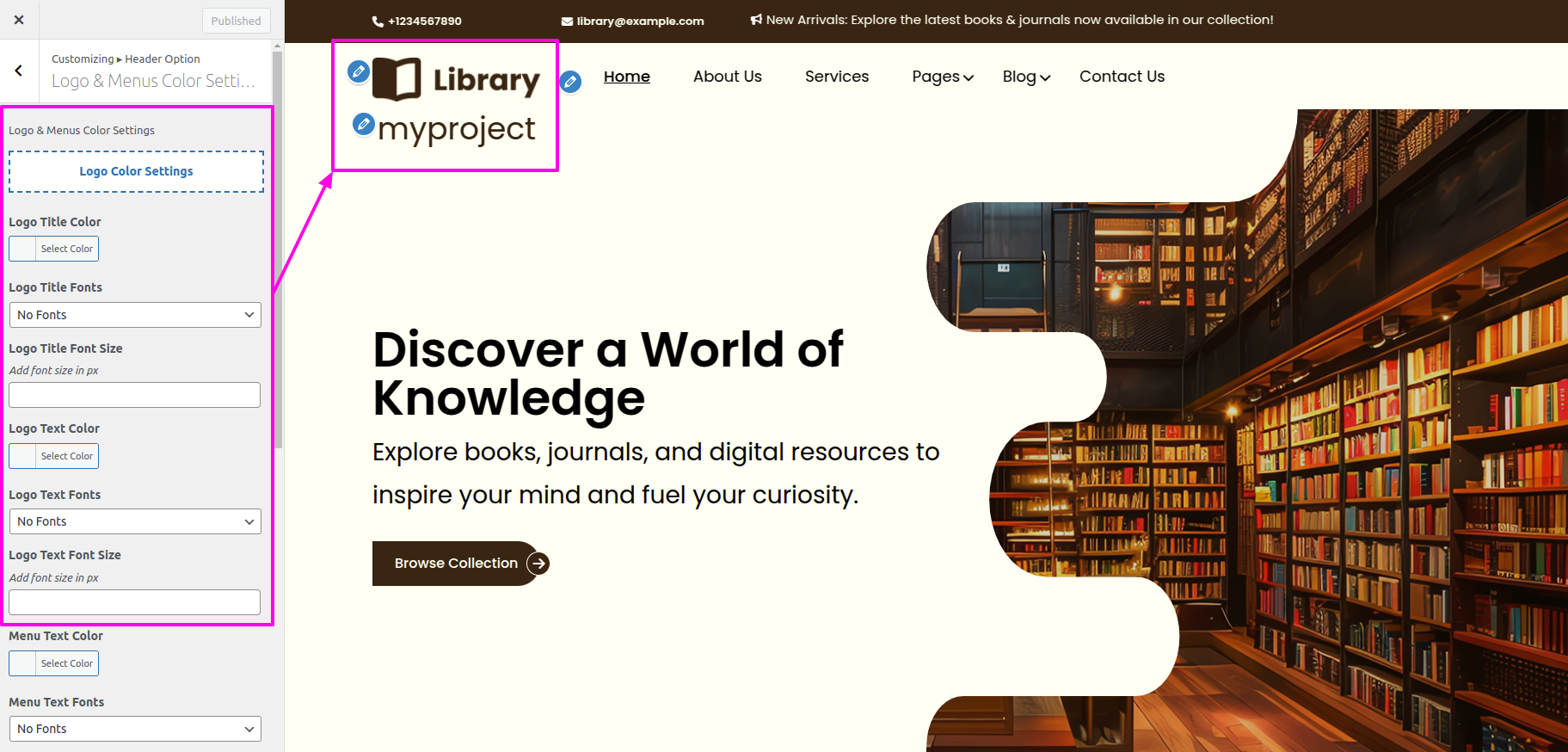Click the edit pencil beside the logo image
This screenshot has height=752, width=1568.
359,71
